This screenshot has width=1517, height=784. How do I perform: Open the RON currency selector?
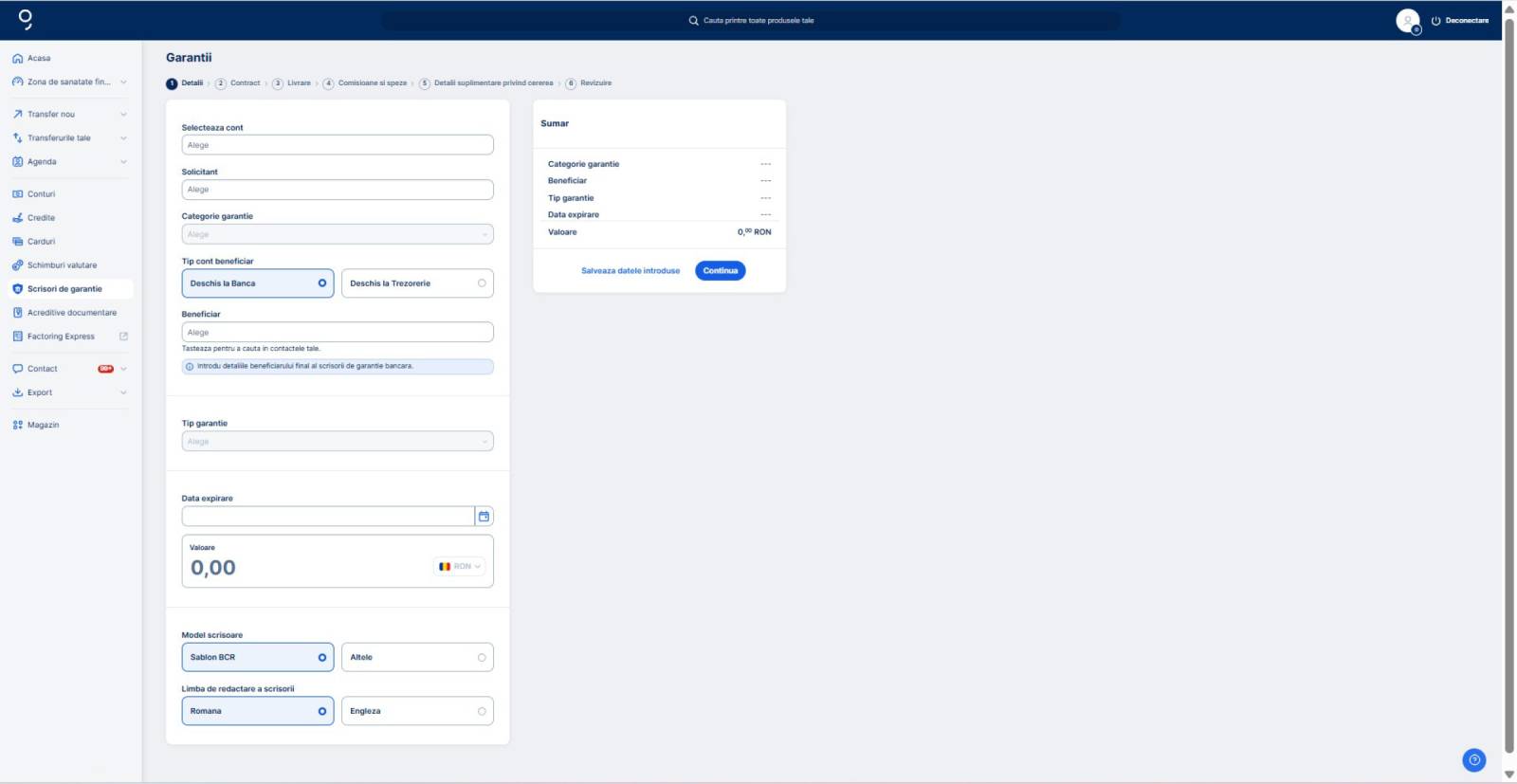[460, 567]
